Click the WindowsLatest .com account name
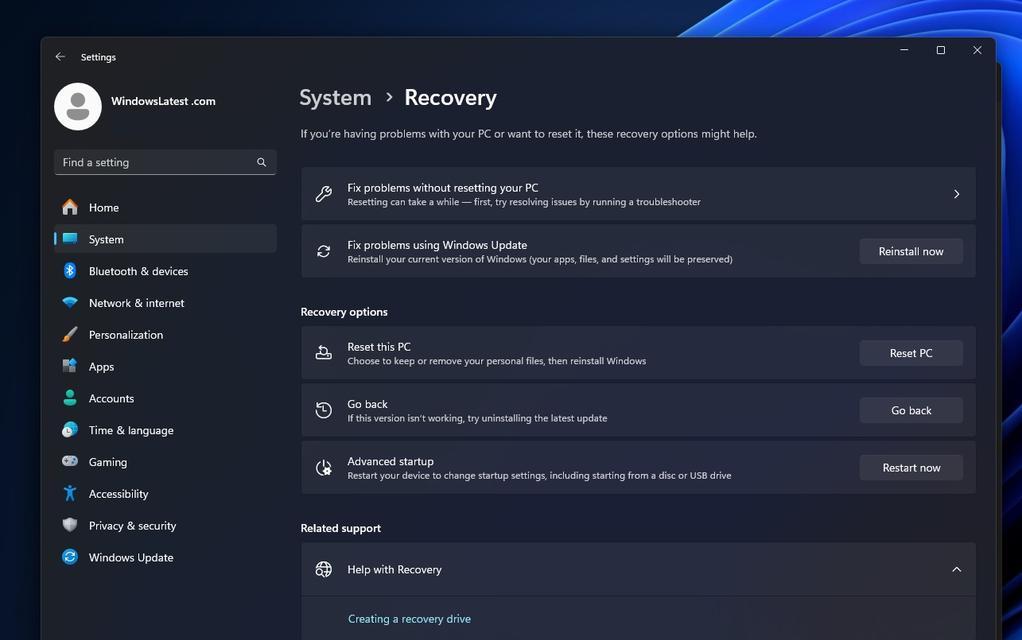The width and height of the screenshot is (1022, 640). click(163, 101)
